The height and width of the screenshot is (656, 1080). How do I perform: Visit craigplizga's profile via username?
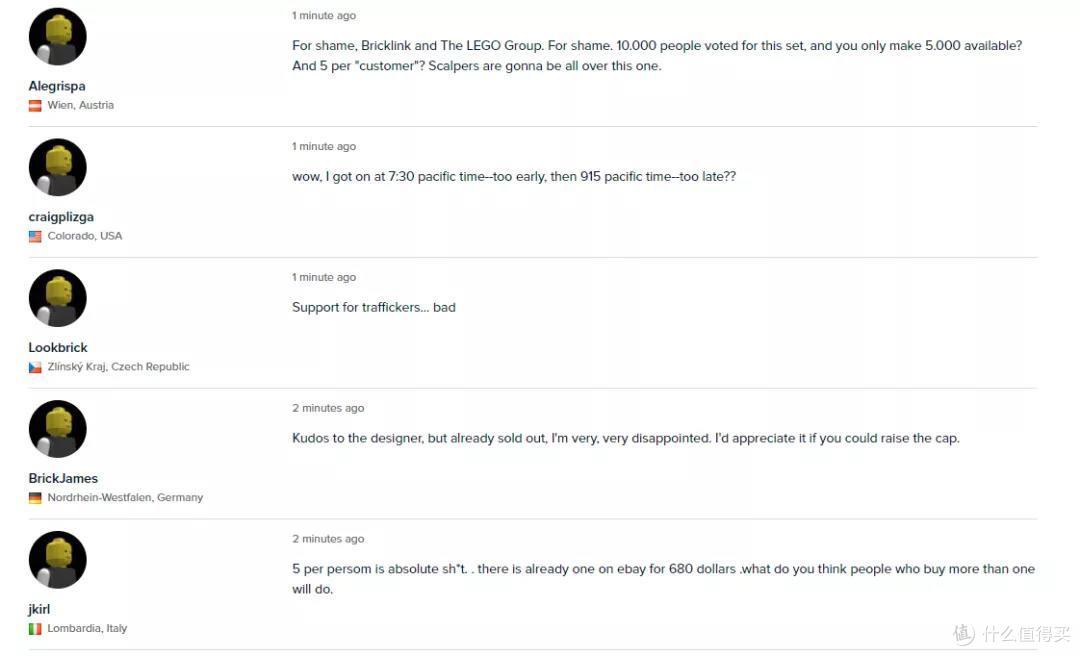click(61, 217)
